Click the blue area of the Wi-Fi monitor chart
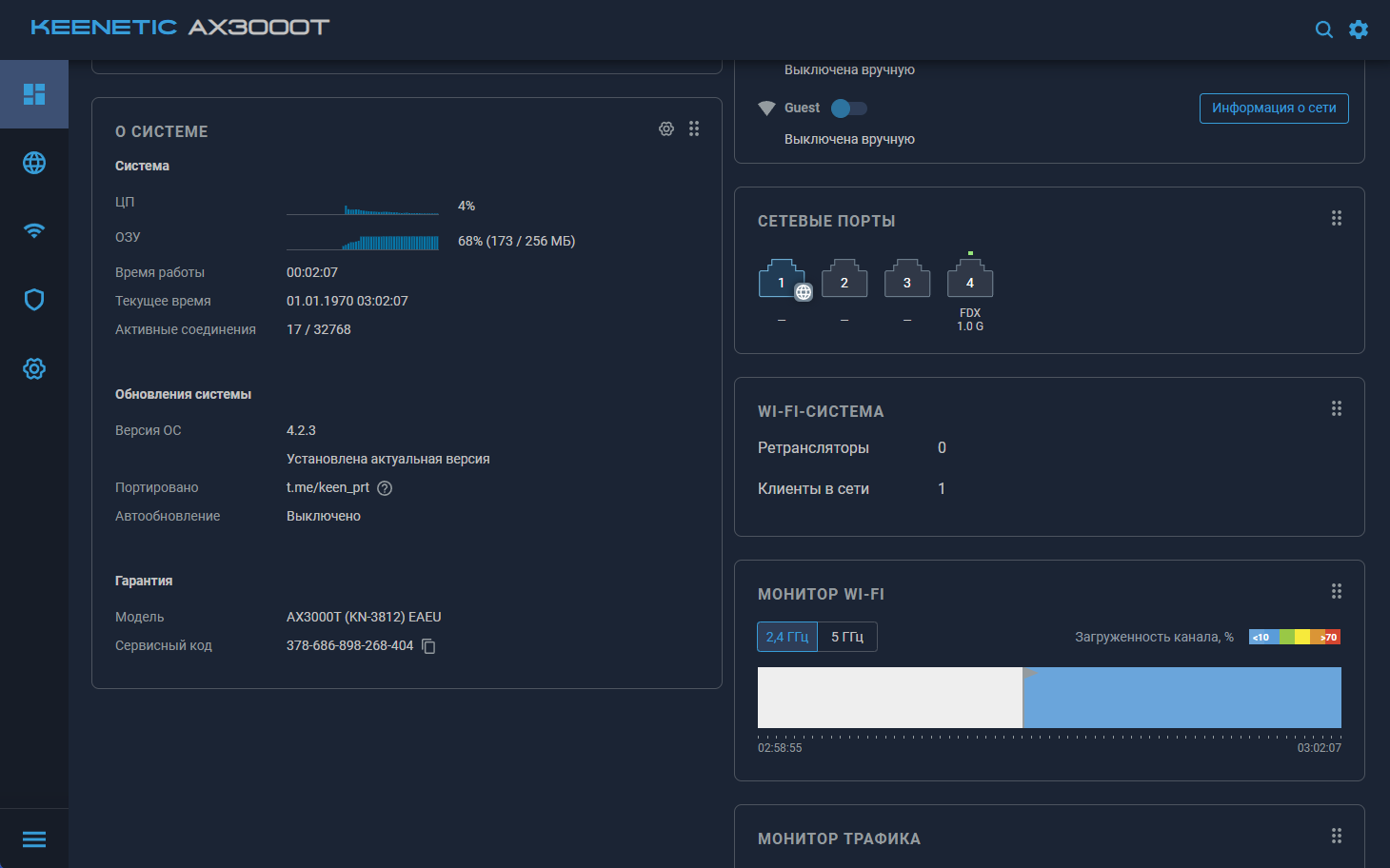 [1181, 698]
